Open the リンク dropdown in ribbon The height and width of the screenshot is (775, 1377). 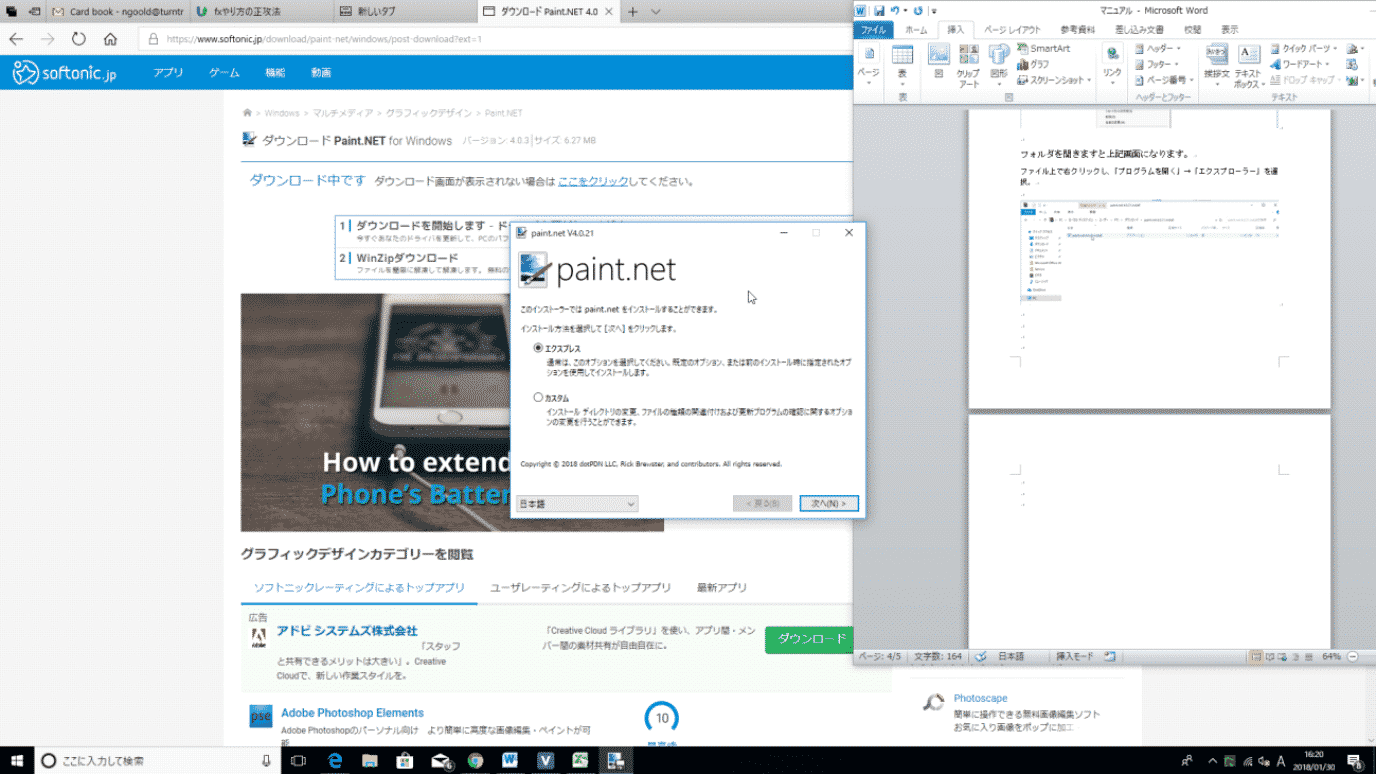click(1112, 64)
